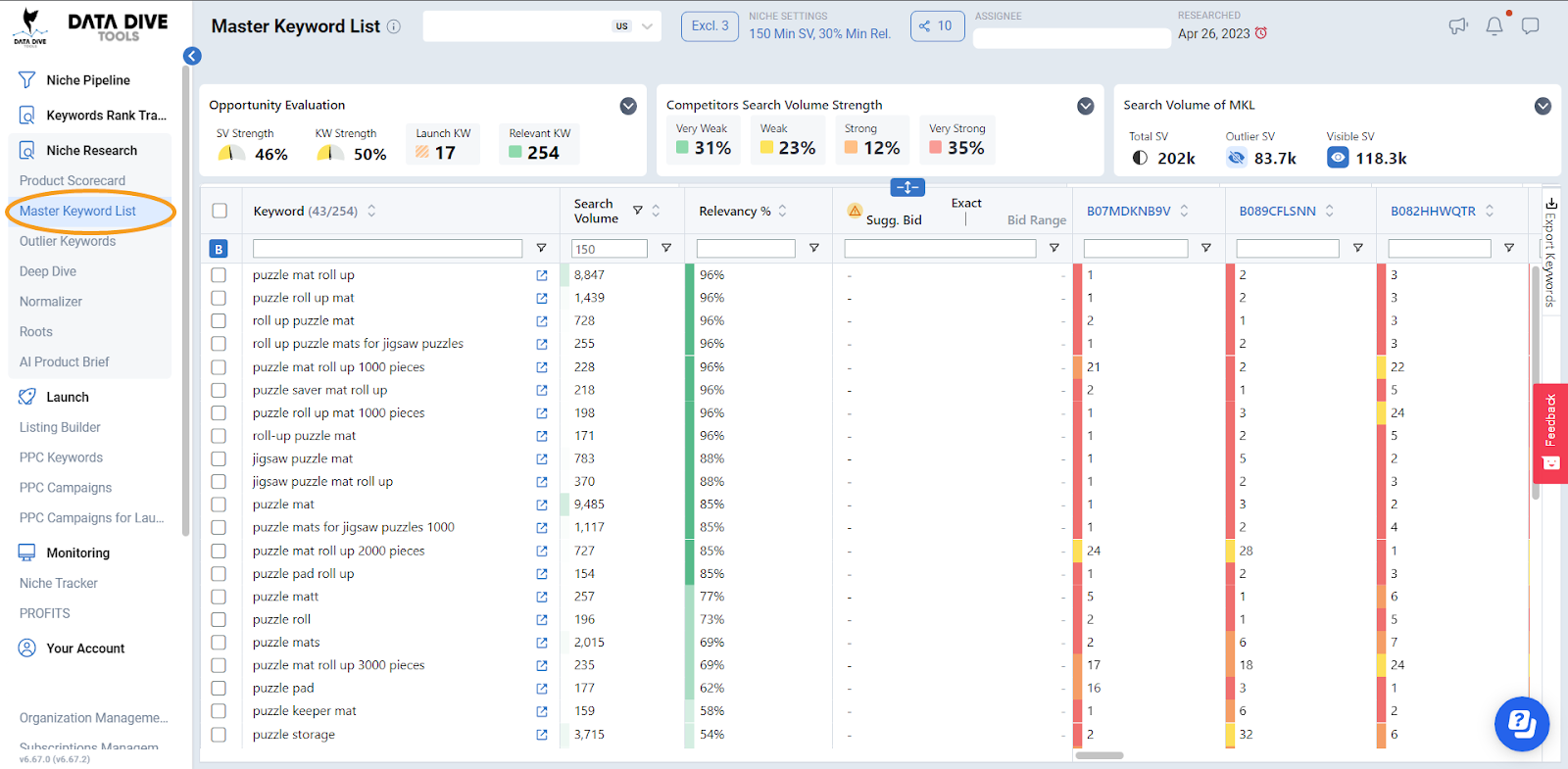Open the announcements megaphone icon
The width and height of the screenshot is (1568, 769).
point(1458,26)
